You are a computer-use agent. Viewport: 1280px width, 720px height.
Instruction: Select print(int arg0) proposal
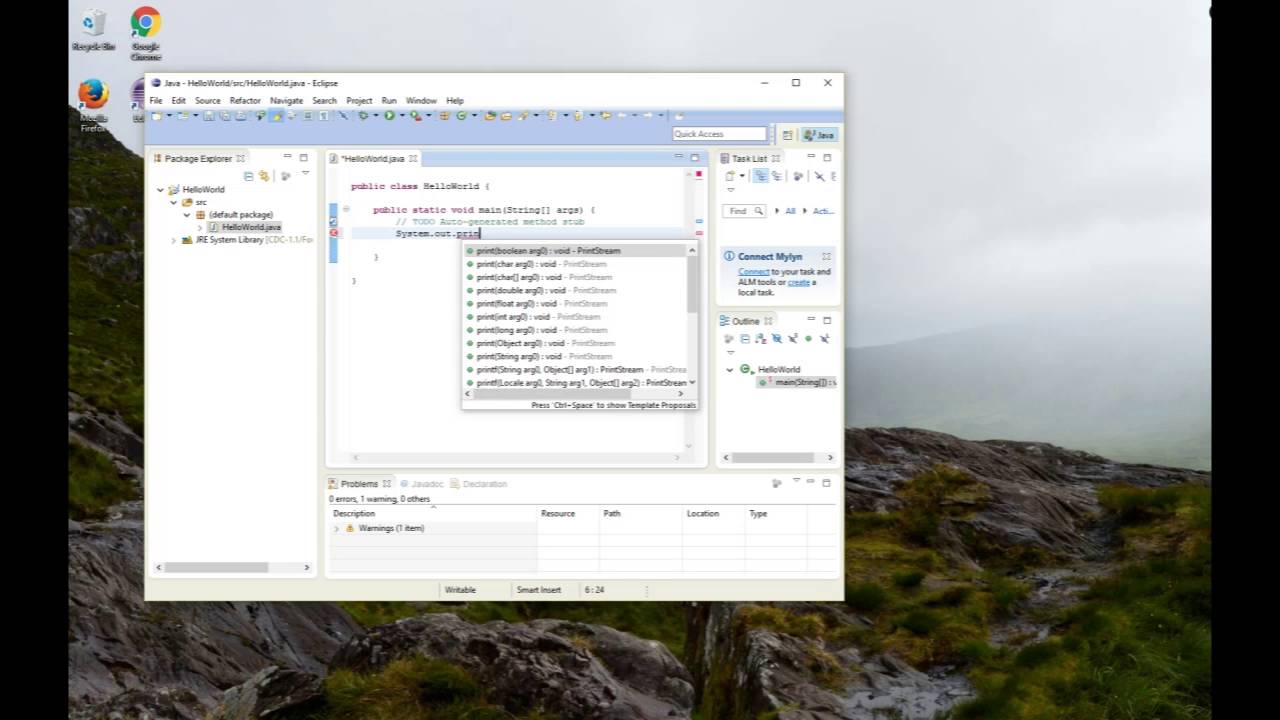pyautogui.click(x=576, y=317)
